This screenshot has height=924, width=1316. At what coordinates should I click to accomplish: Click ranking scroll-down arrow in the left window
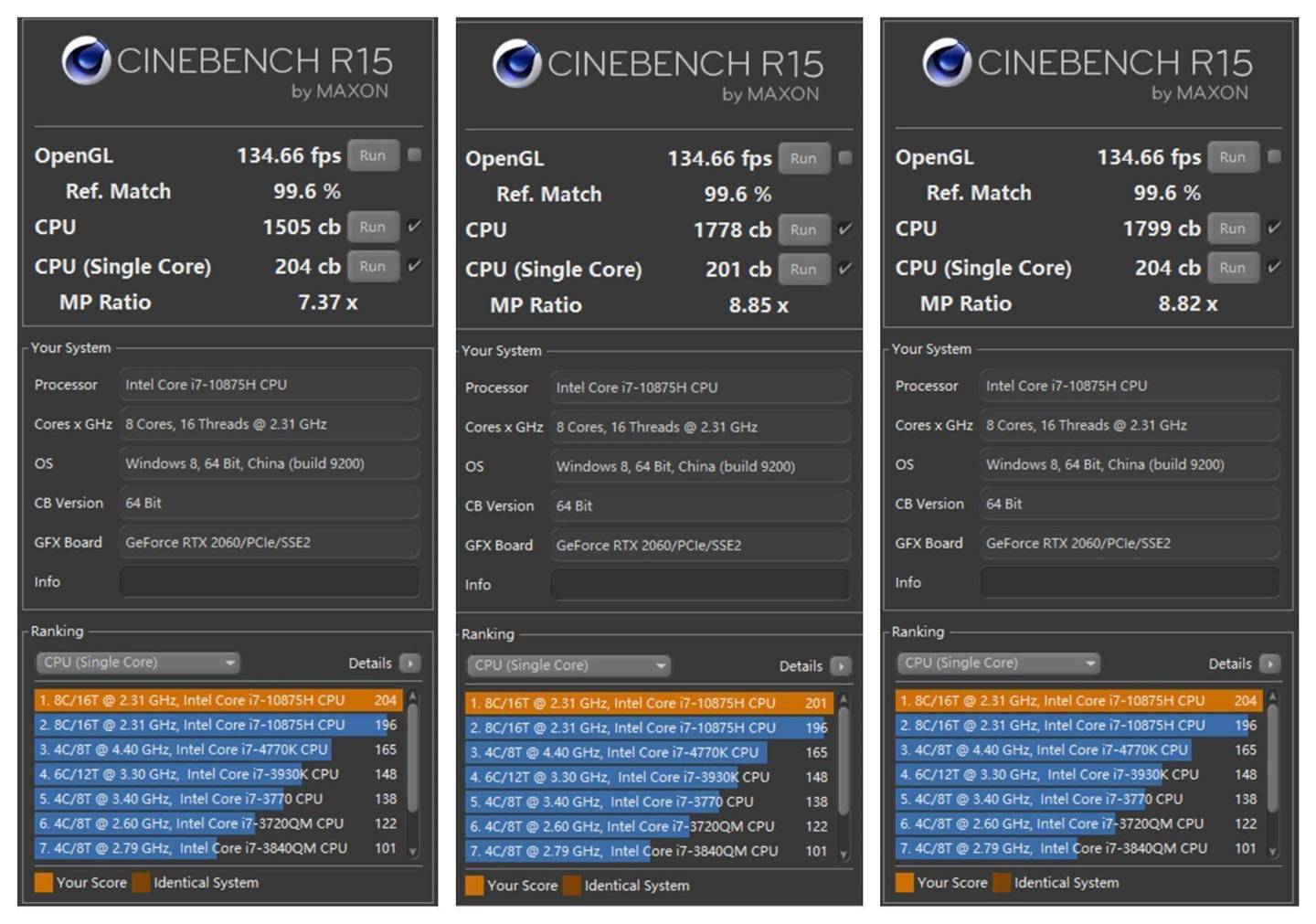413,851
